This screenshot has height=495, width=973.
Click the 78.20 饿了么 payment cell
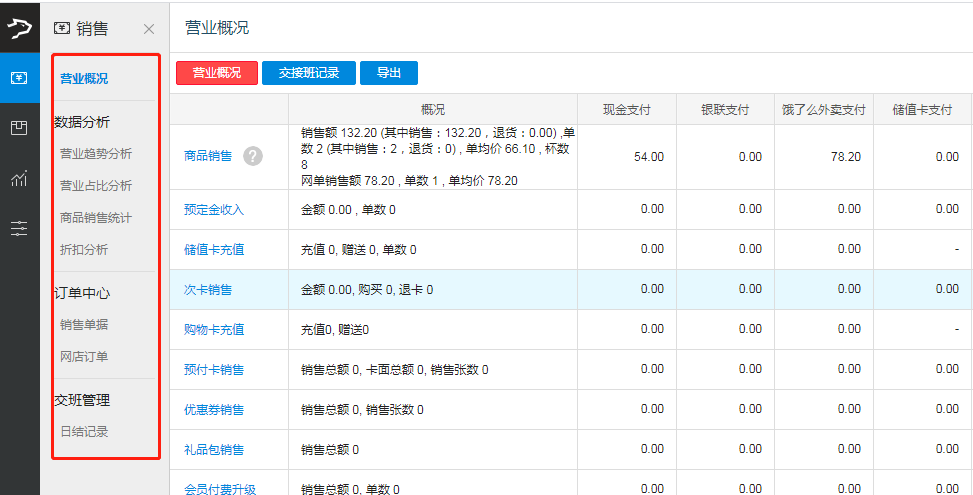coord(824,157)
